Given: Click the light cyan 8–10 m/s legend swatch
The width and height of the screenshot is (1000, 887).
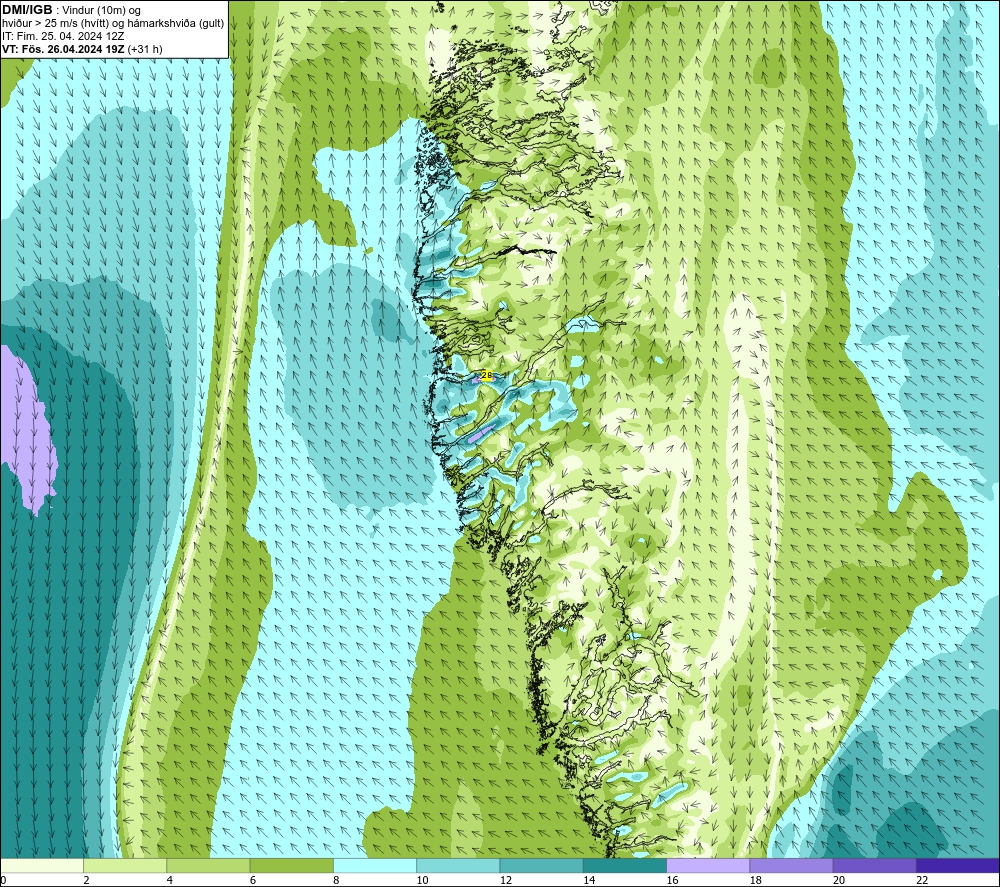Looking at the screenshot, I should pos(375,865).
